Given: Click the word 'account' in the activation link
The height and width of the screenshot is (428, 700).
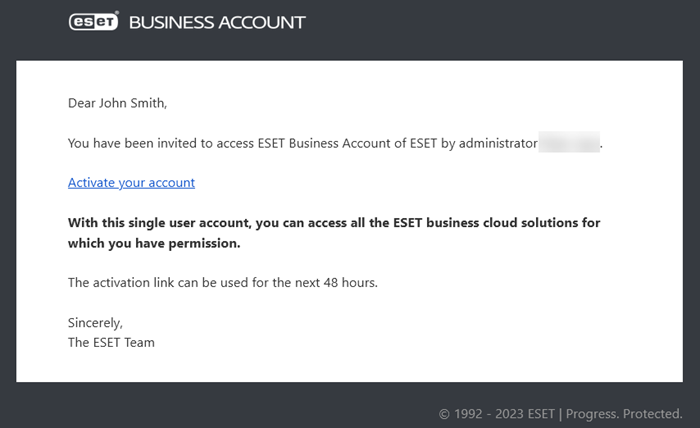Looking at the screenshot, I should point(171,183).
